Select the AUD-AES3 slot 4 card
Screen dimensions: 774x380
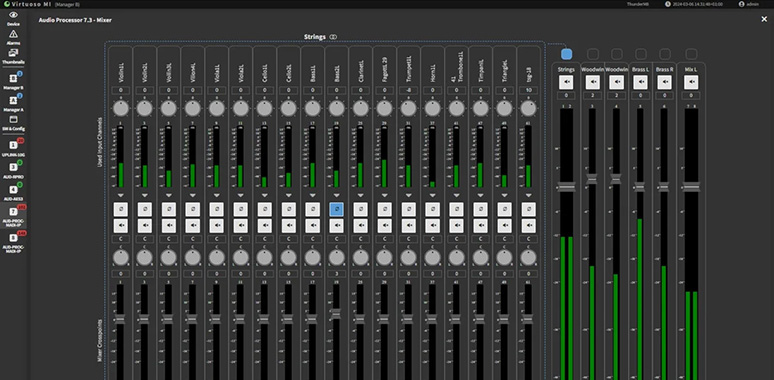coord(13,192)
